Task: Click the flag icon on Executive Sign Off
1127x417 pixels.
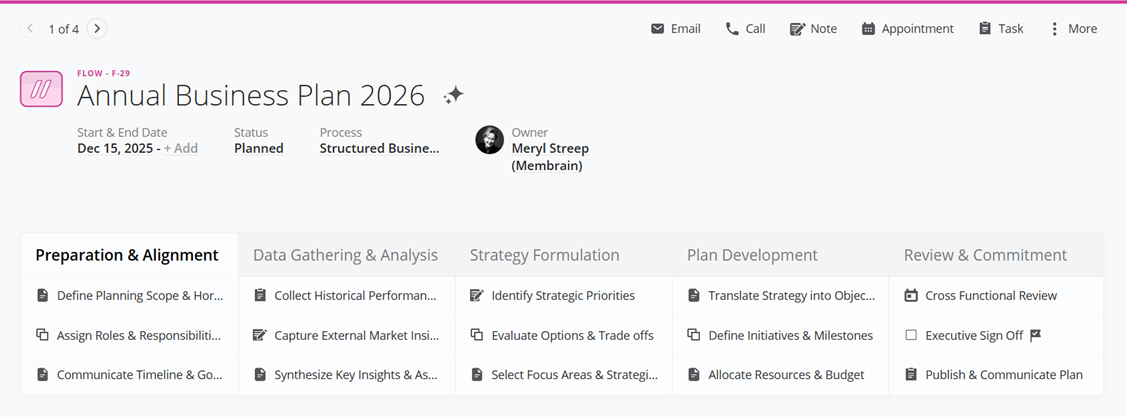Action: 1036,336
